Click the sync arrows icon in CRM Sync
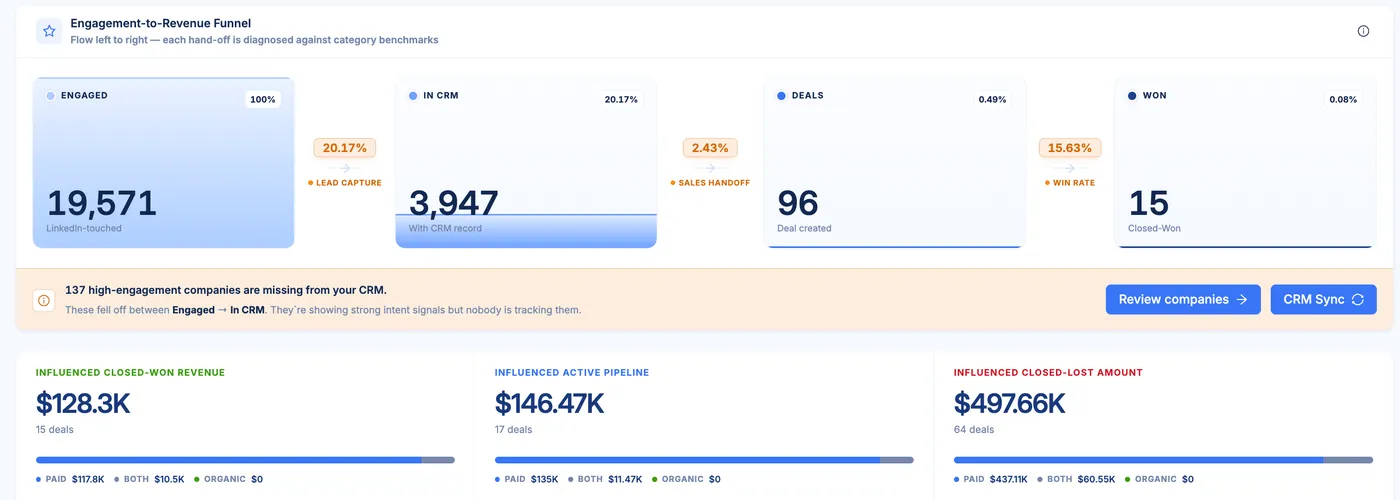The image size is (1400, 500). point(1357,299)
